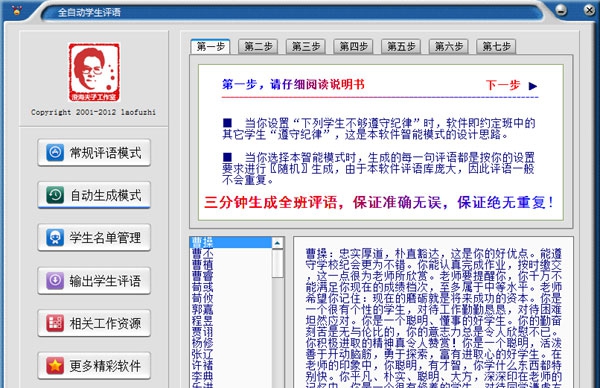Switch to 自动生成模式 via its green clock icon

(x=55, y=195)
